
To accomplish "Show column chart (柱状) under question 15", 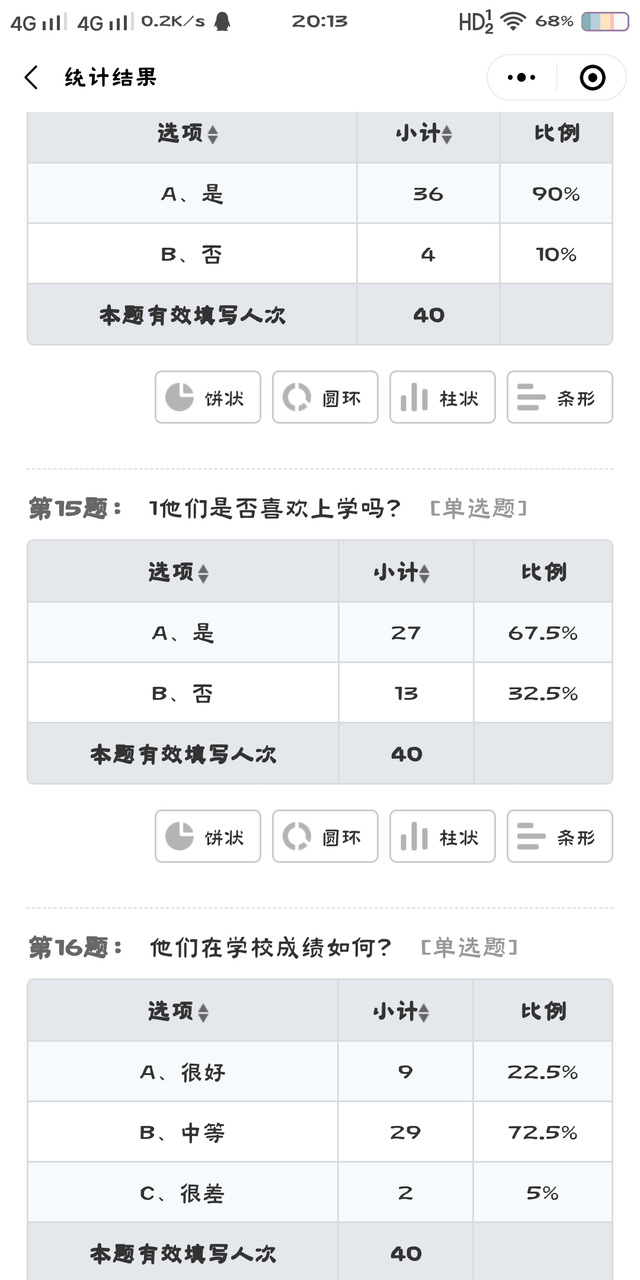I will 442,836.
